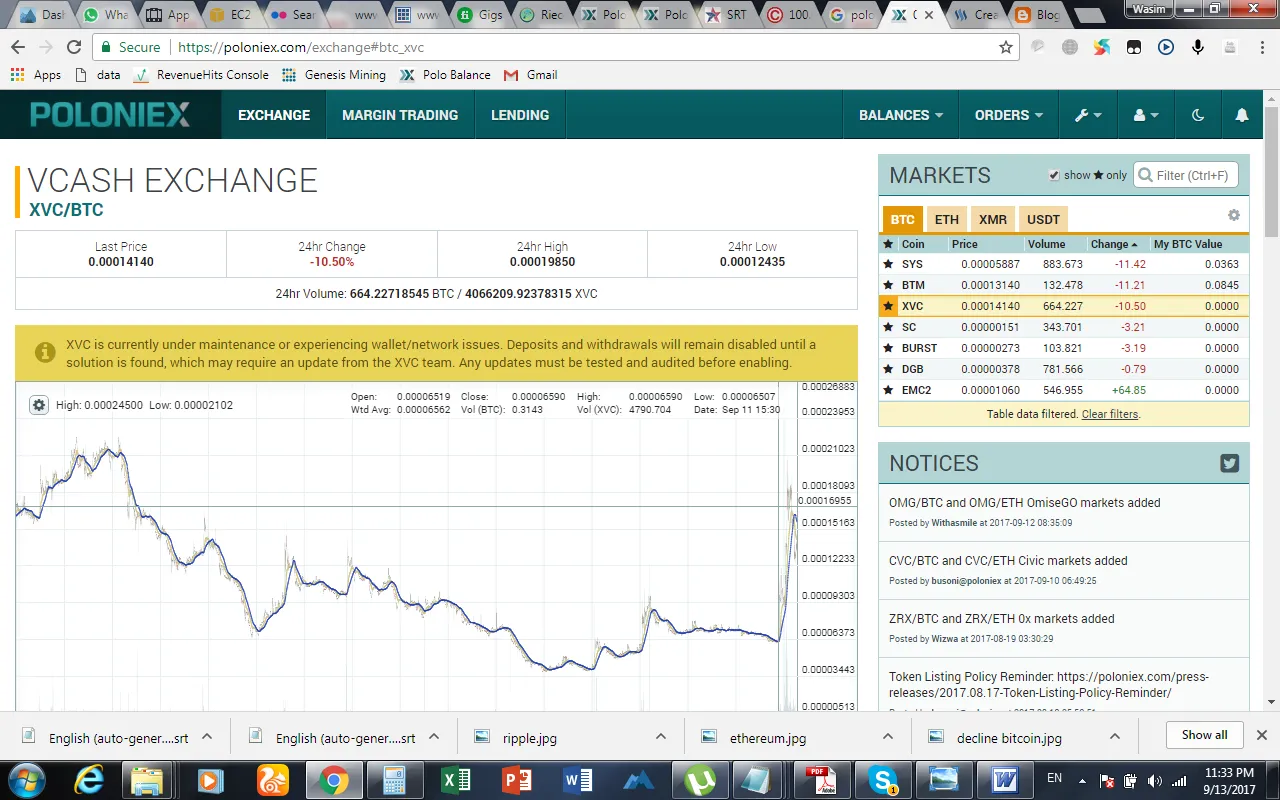Open ZRX/BTC 0x markets added notice
This screenshot has height=800, width=1280.
click(1002, 619)
